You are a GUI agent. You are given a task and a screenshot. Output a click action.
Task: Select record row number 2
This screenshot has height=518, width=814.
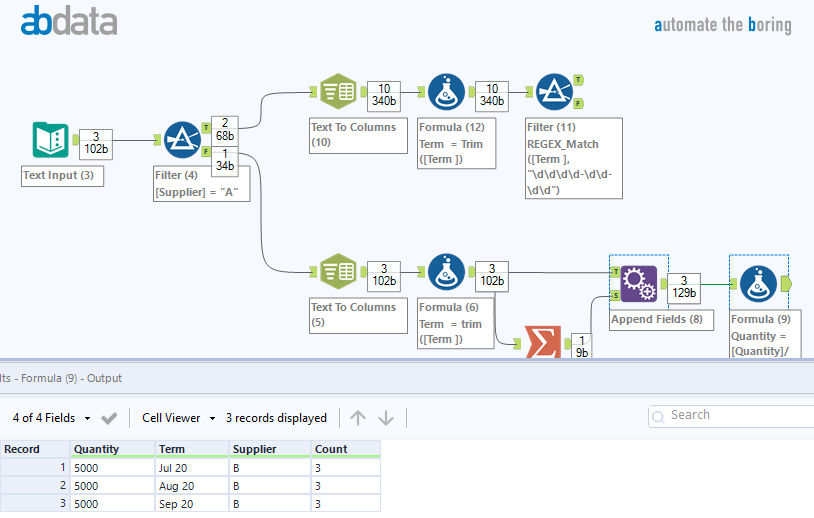click(35, 486)
